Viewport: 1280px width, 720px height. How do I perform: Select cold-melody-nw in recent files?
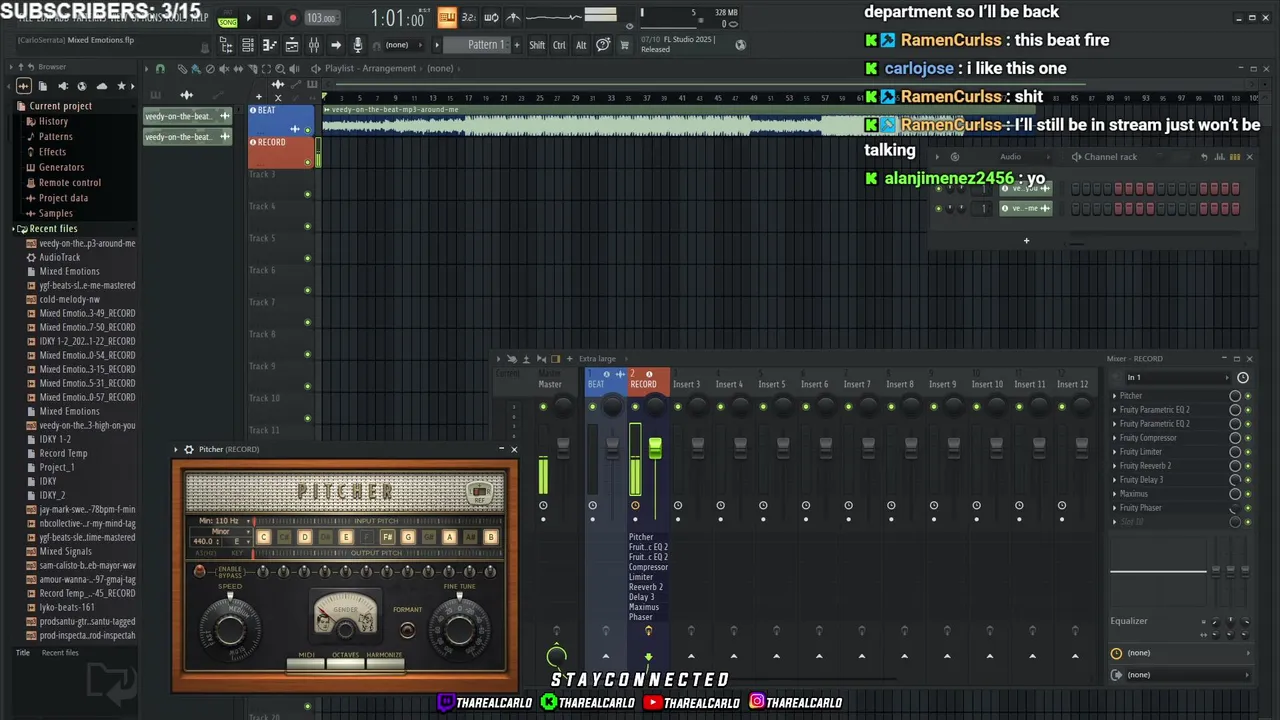point(69,299)
